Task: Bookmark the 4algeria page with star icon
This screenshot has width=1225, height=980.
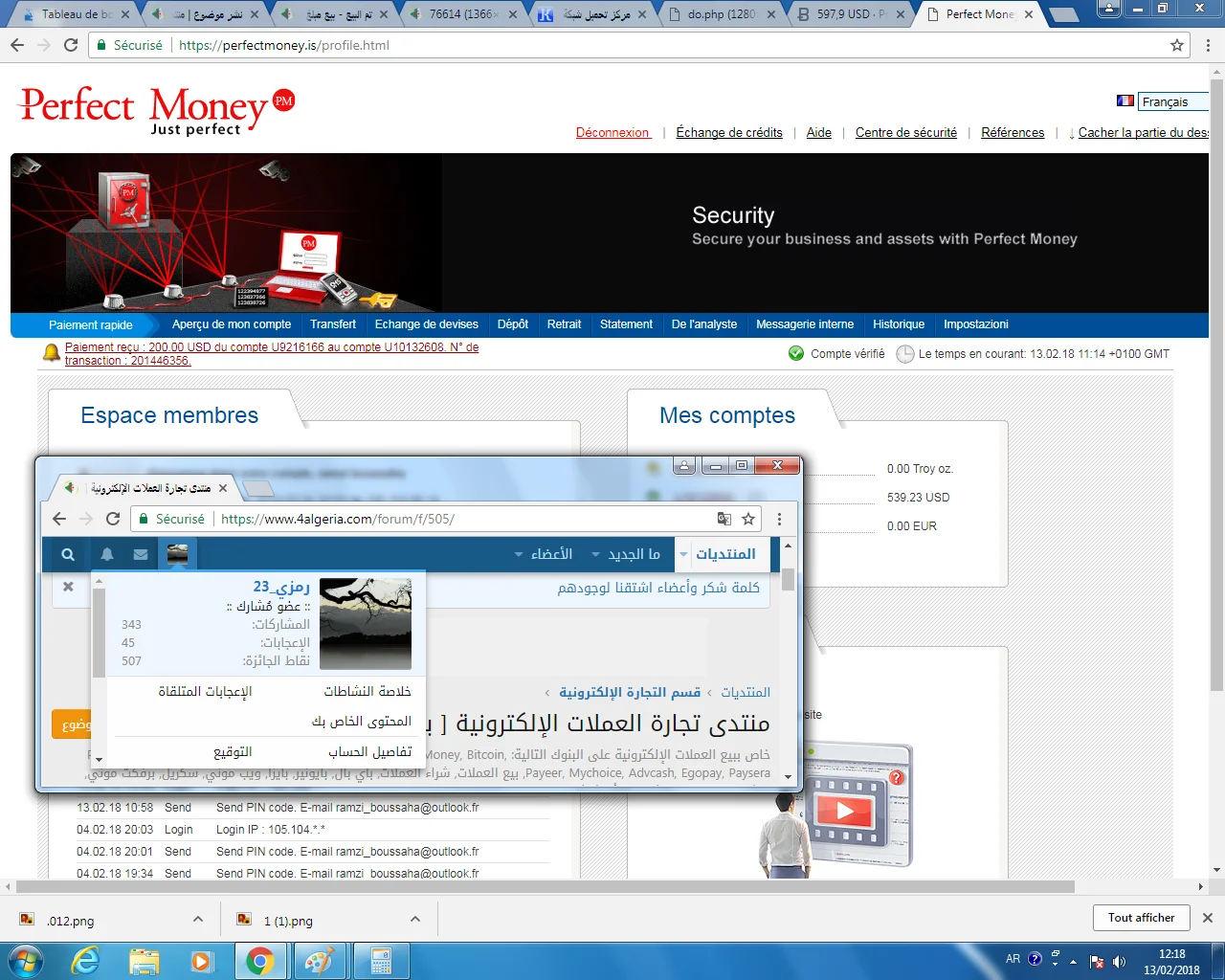Action: [x=748, y=519]
